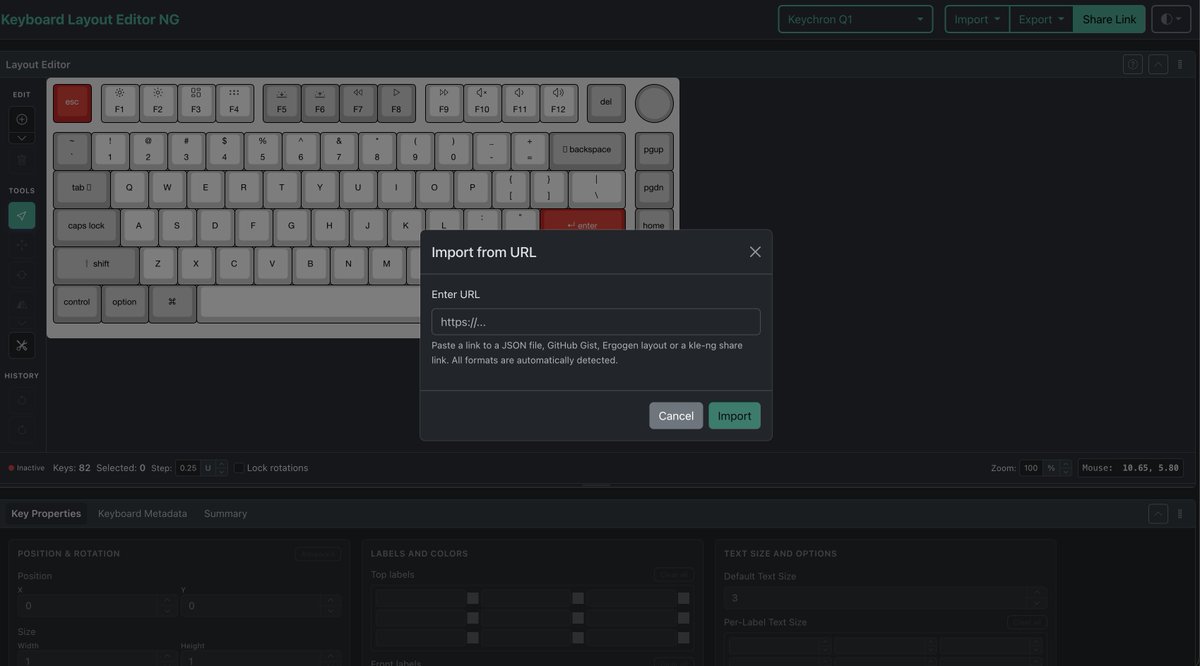Open the Keychron Q1 keyboard selector
Image resolution: width=1200 pixels, height=666 pixels.
tap(855, 18)
